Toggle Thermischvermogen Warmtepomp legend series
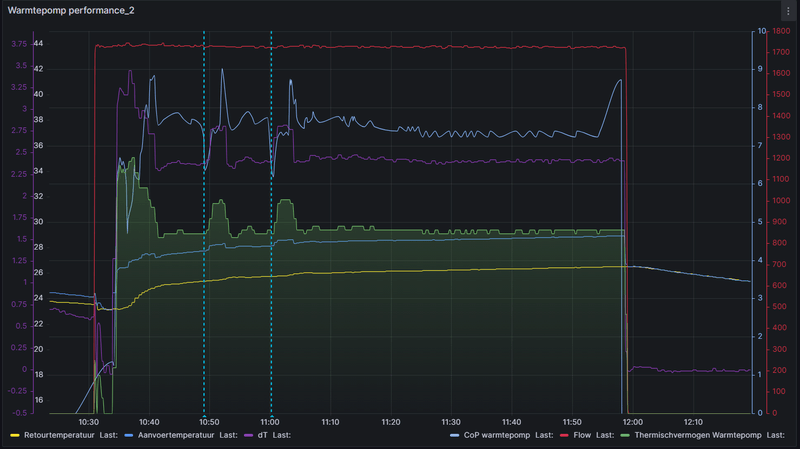The height and width of the screenshot is (449, 800). pos(697,435)
